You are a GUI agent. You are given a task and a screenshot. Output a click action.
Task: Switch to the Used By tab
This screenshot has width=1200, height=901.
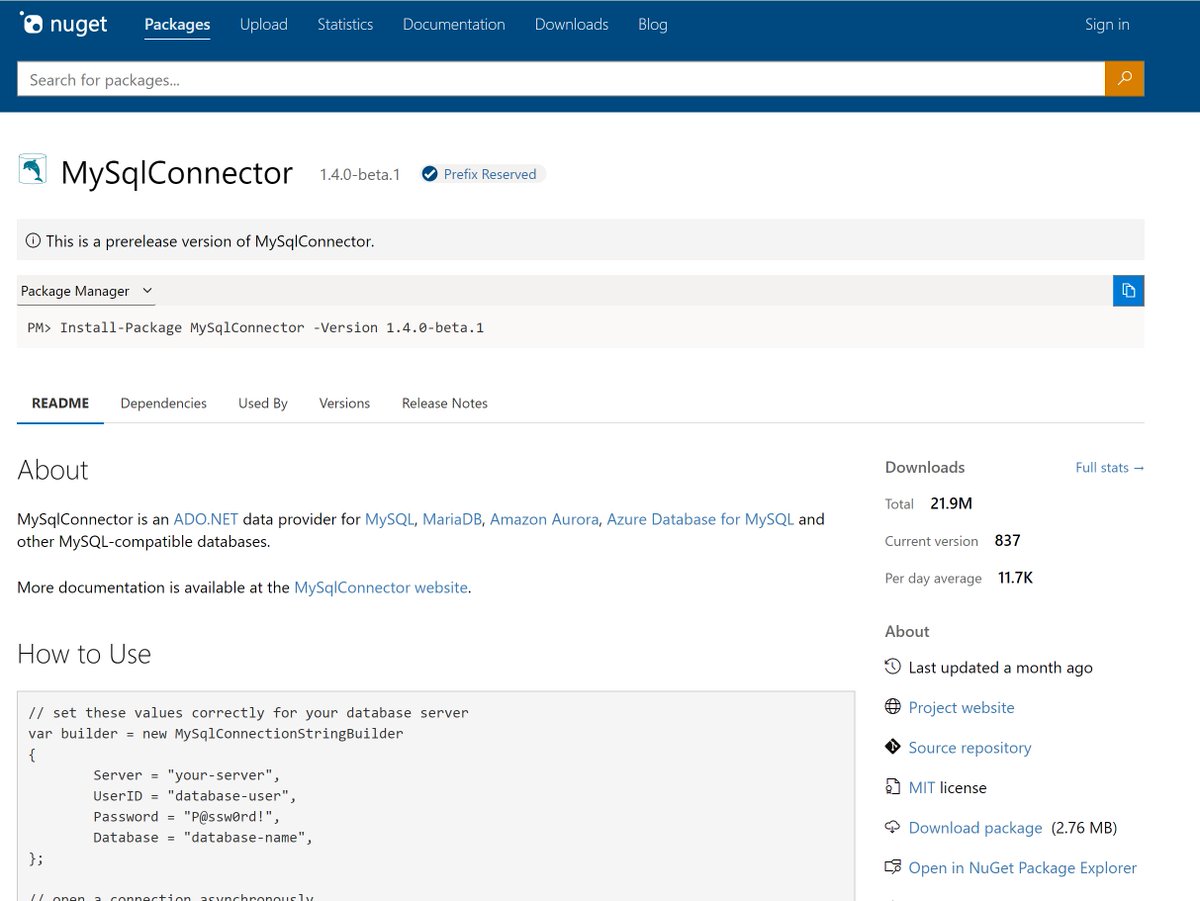tap(263, 403)
